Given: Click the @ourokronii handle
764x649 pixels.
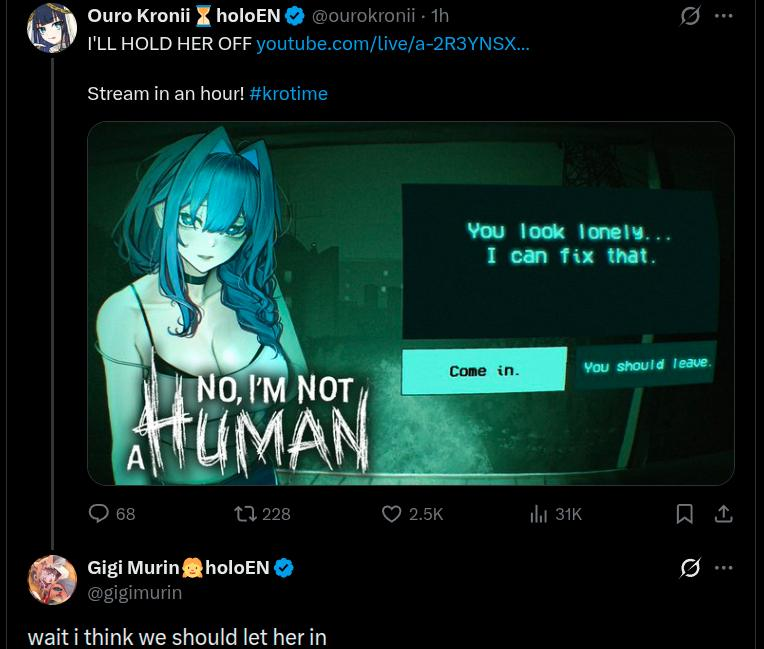Looking at the screenshot, I should (x=363, y=16).
